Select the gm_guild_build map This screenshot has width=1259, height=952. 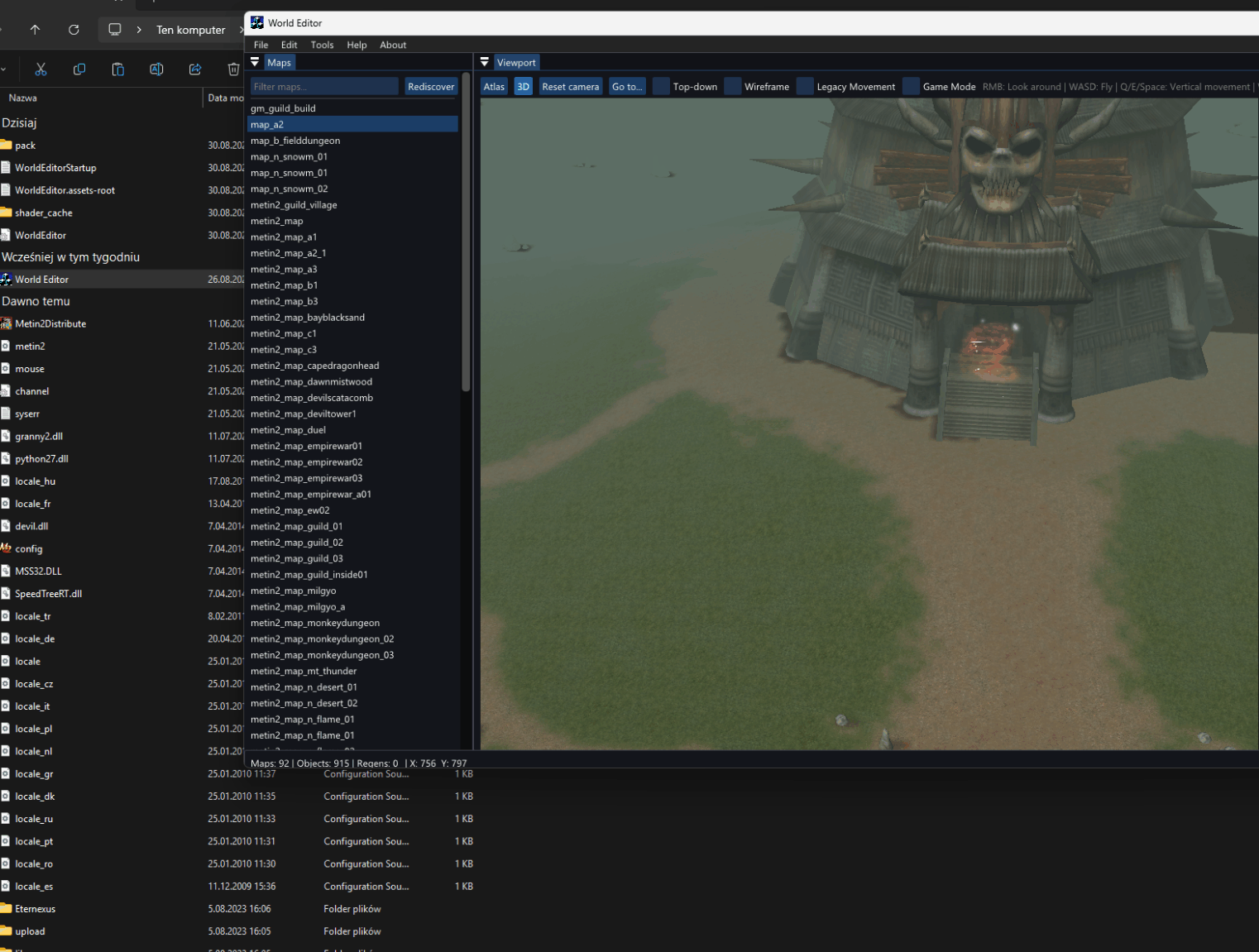pyautogui.click(x=352, y=108)
